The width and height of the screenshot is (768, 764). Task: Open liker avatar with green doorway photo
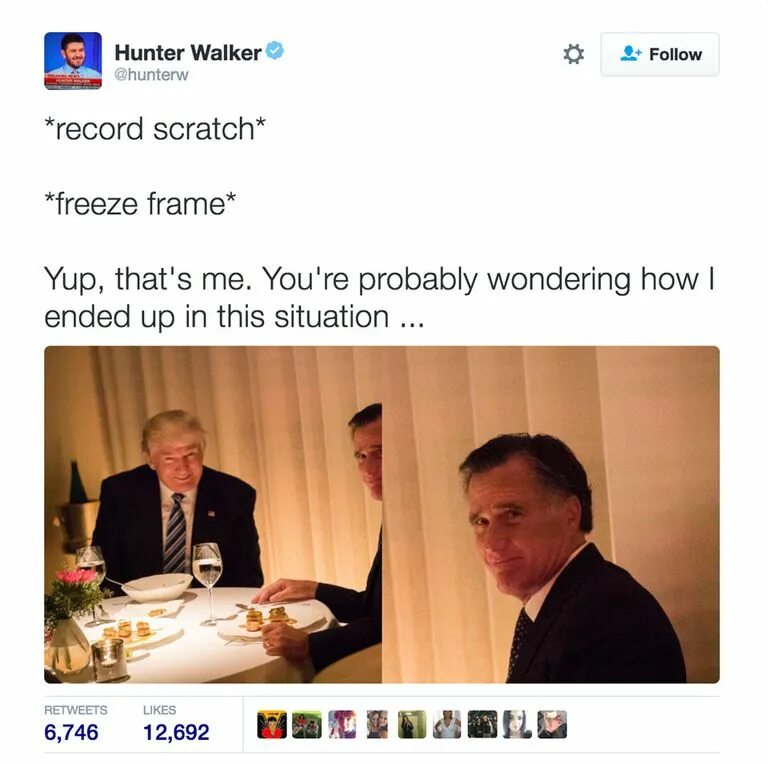(412, 724)
